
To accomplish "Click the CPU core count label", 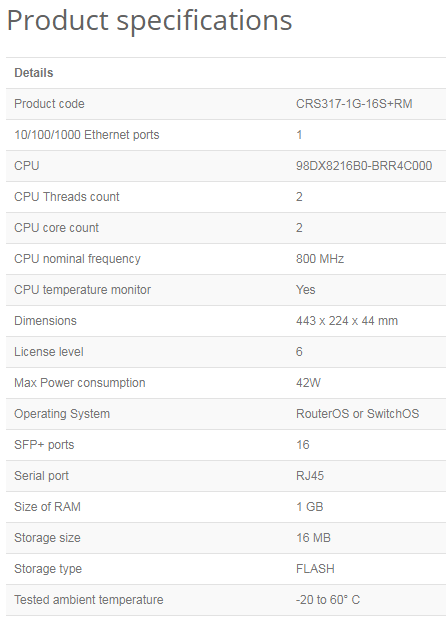I will pyautogui.click(x=56, y=228).
